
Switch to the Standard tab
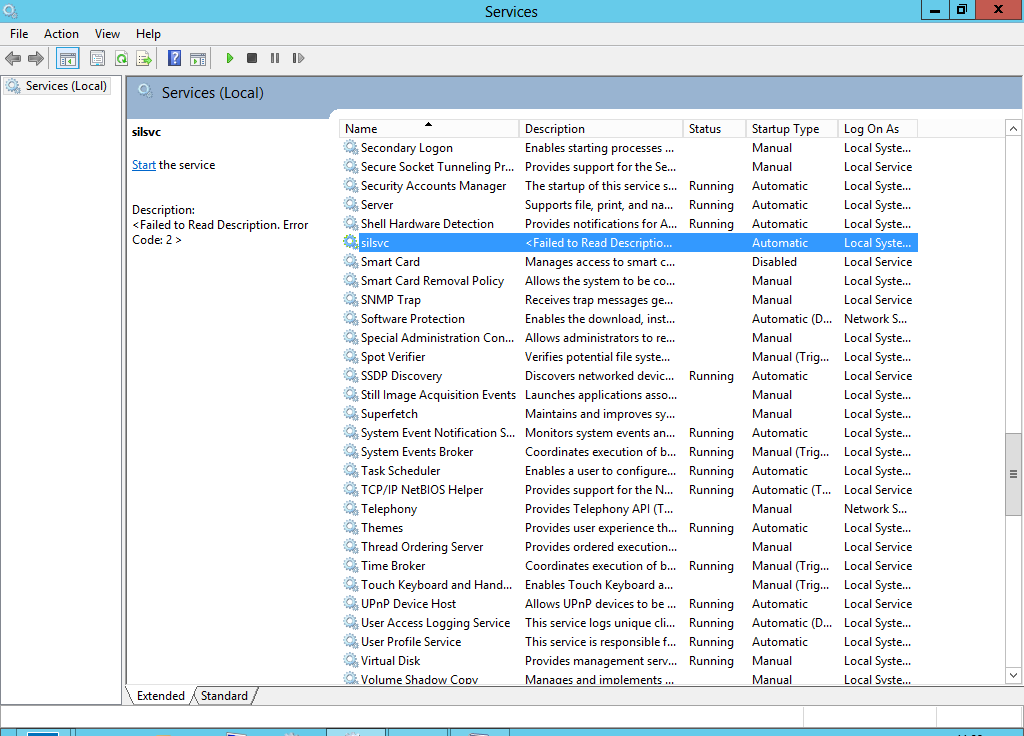coord(224,696)
